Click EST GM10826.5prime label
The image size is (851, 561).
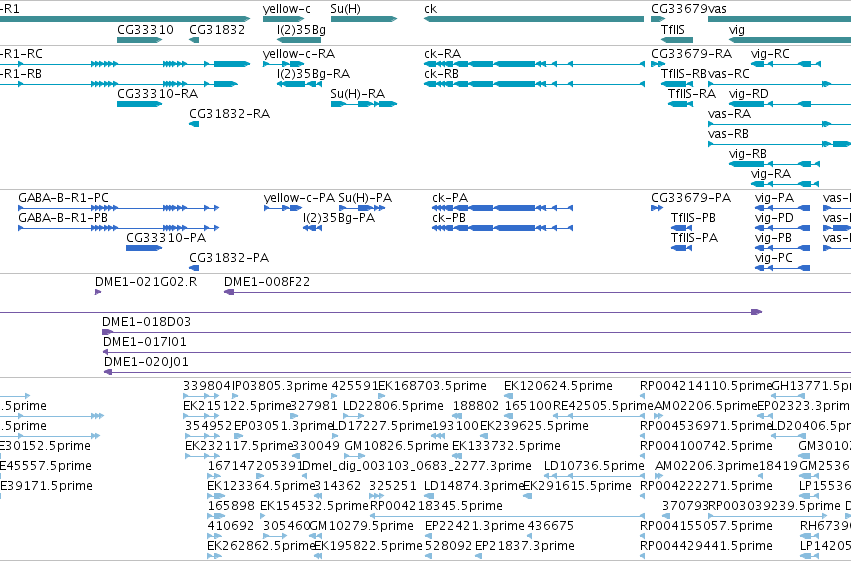coord(397,447)
